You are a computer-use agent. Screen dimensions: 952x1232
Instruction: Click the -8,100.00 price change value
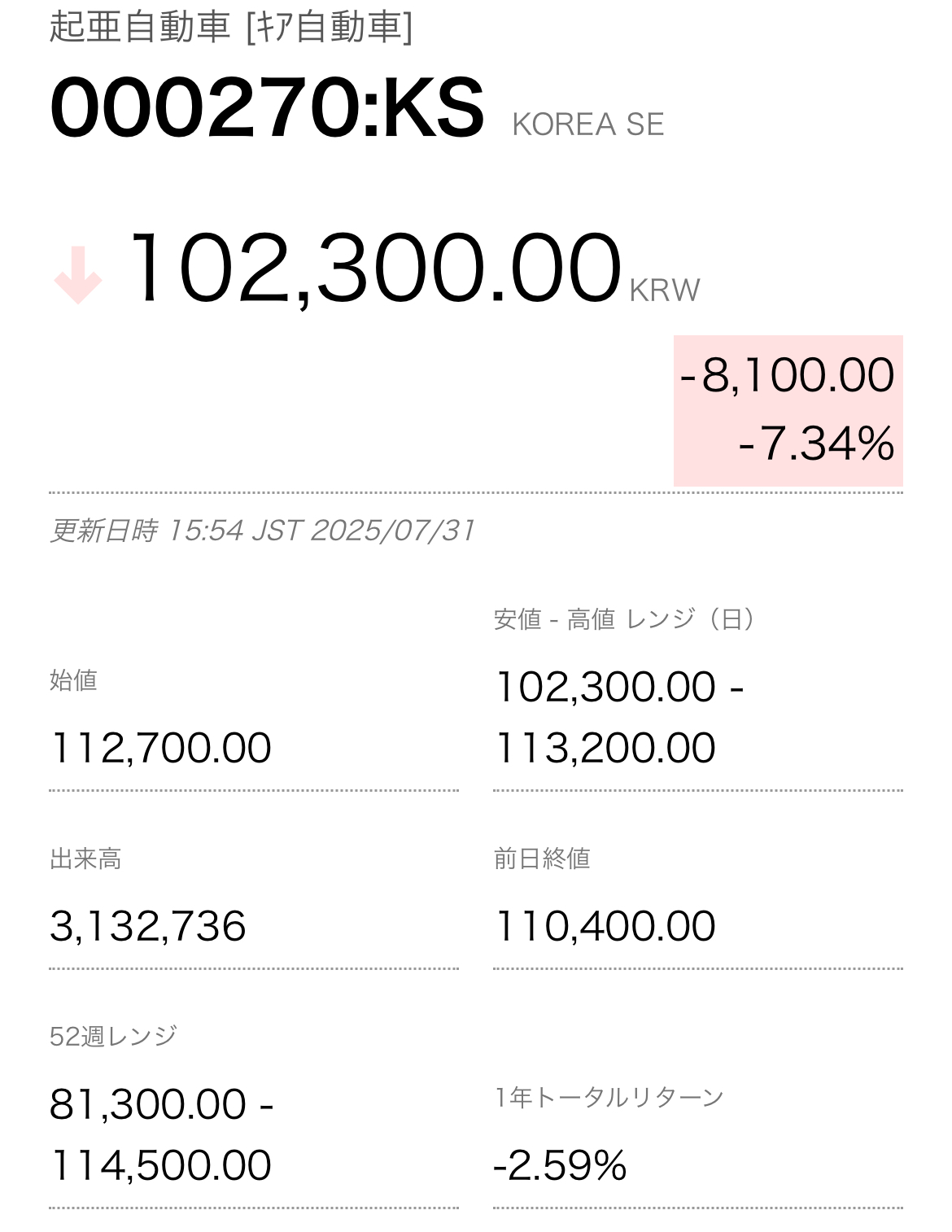click(787, 375)
